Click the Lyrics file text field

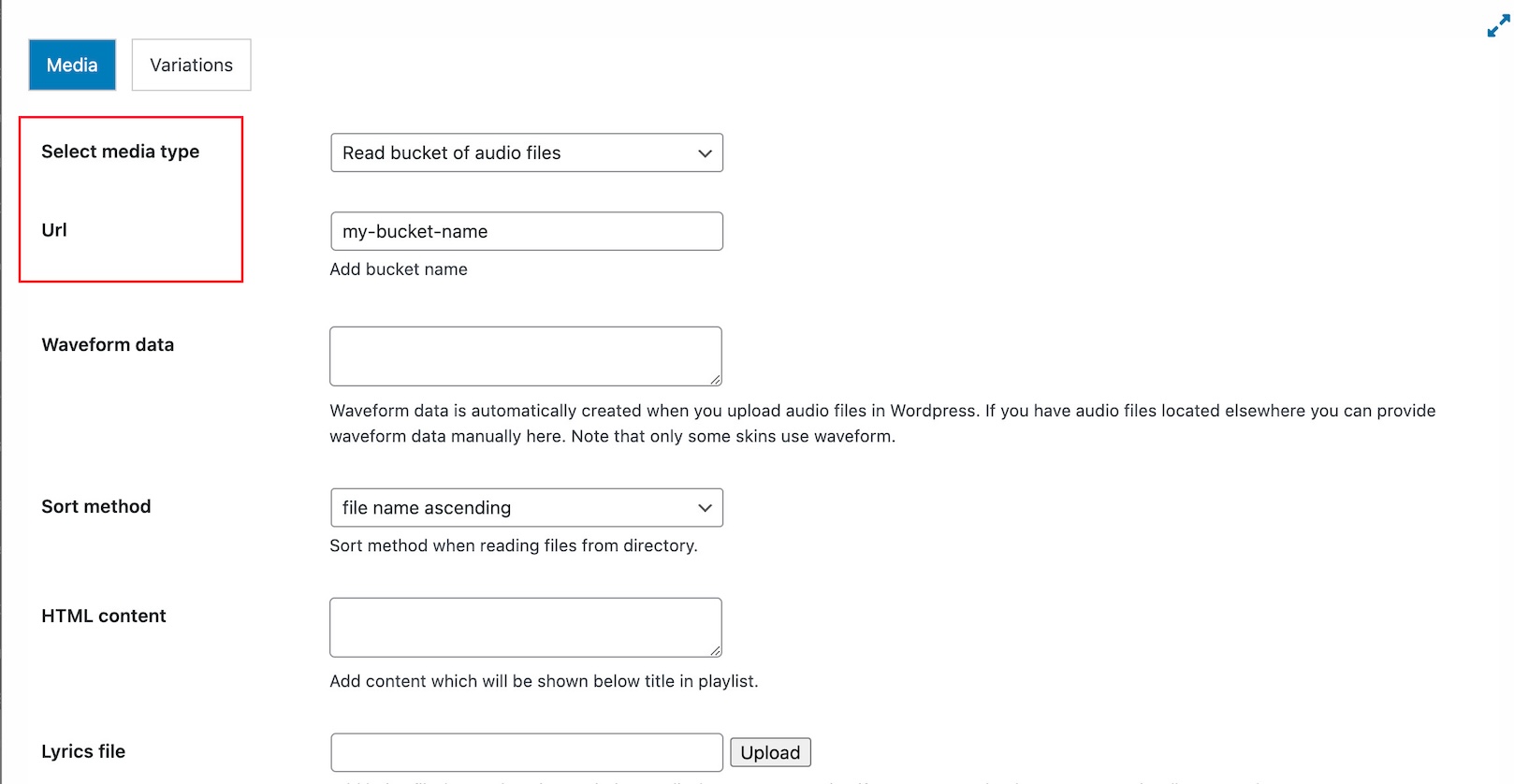(526, 752)
